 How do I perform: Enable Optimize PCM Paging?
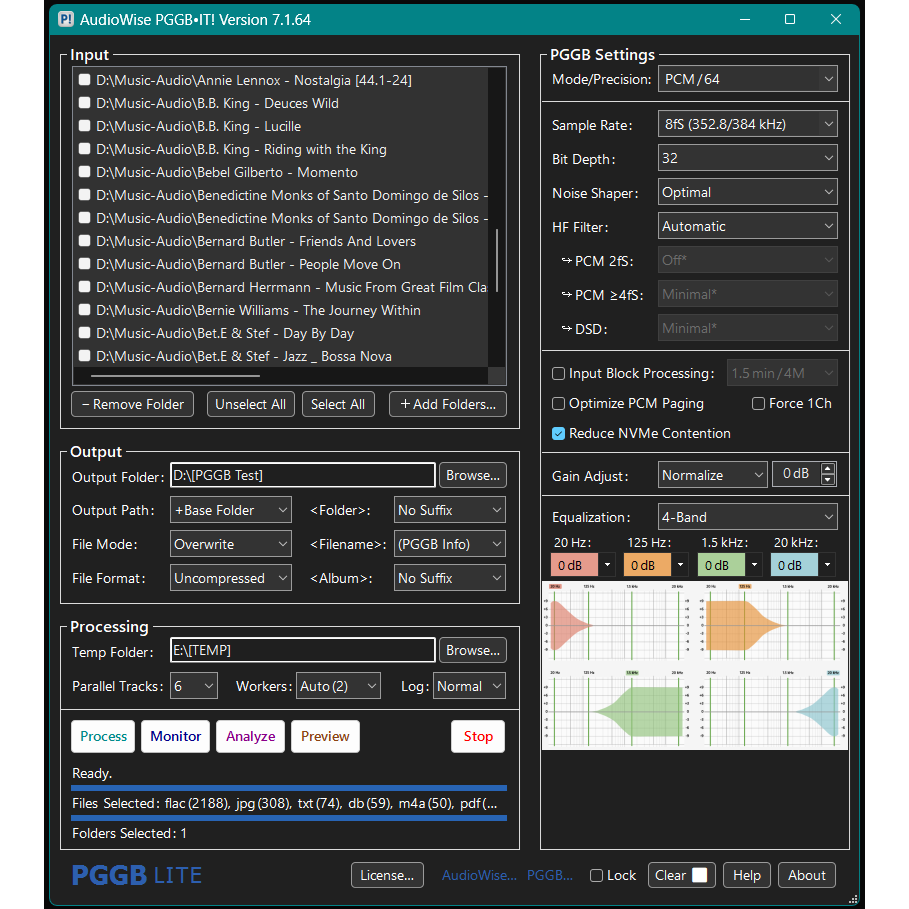[557, 403]
